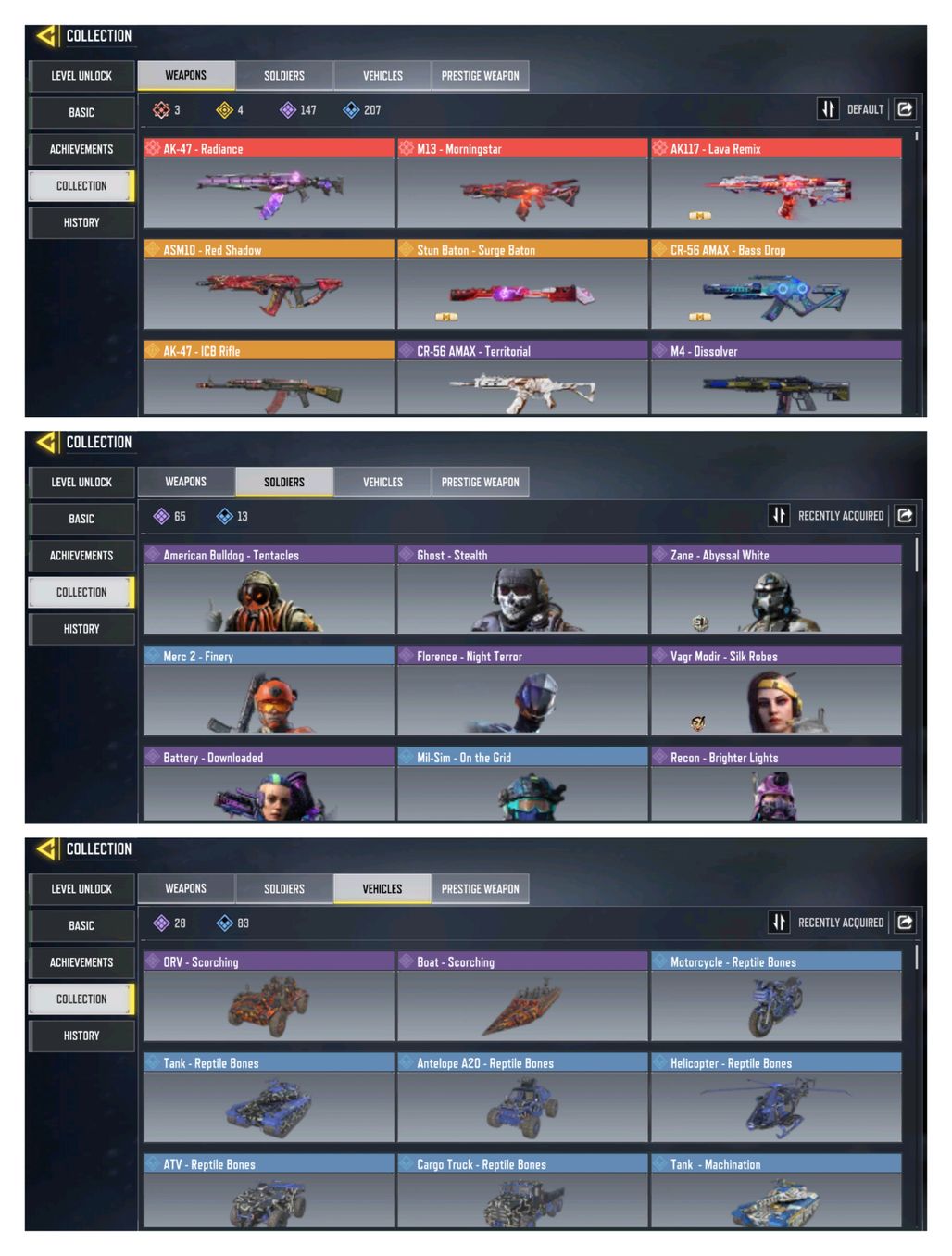Viewport: 952px width, 1256px height.
Task: Click the sort arrows icon beside DEFAULT
Action: click(x=827, y=109)
